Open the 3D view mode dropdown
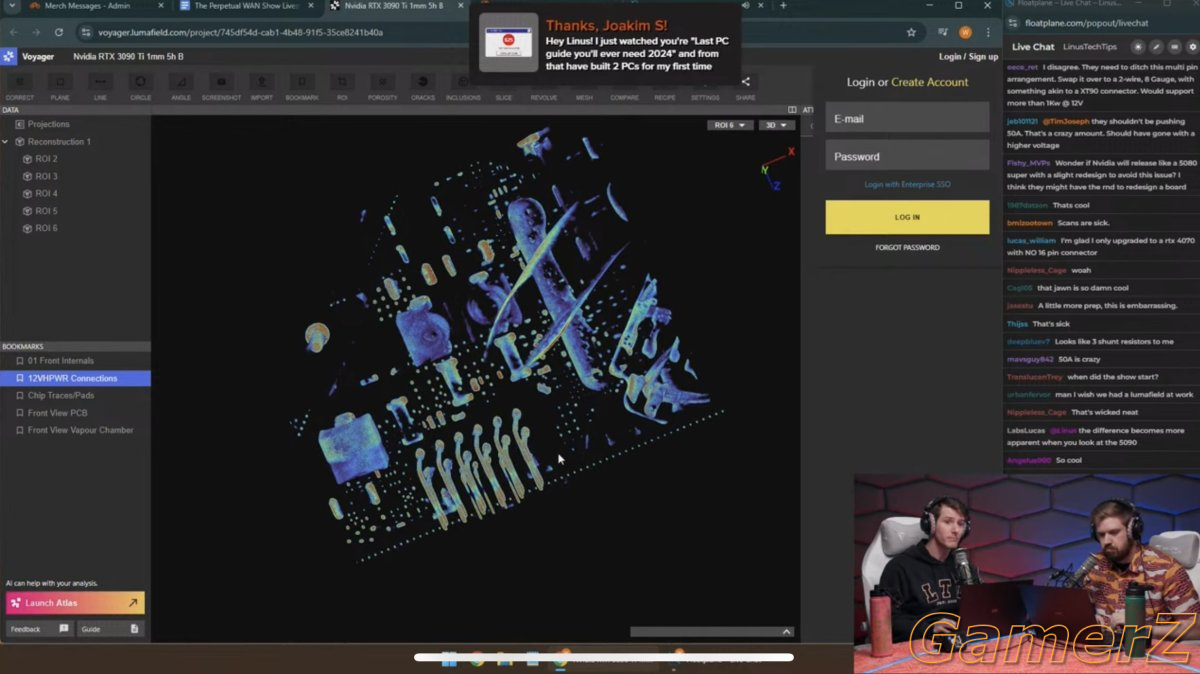1200x674 pixels. (776, 125)
